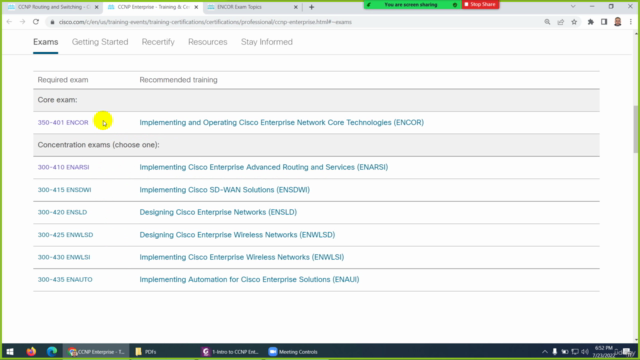
Task: Select the Getting Started tab
Action: (100, 42)
